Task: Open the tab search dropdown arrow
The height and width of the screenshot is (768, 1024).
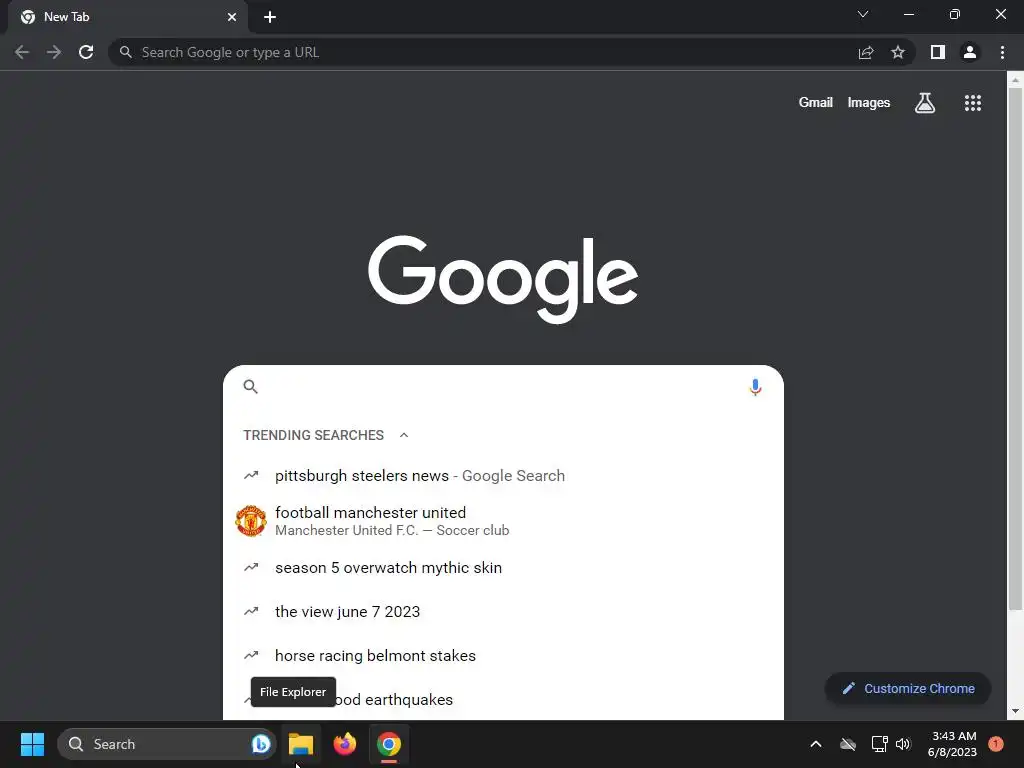Action: pos(863,14)
